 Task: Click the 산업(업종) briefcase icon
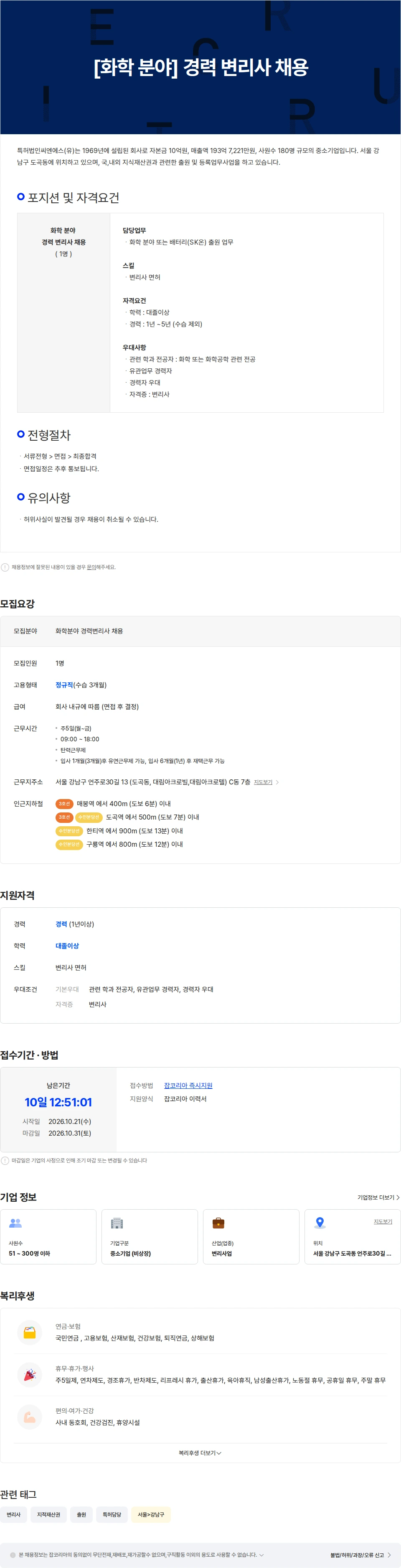(x=218, y=1223)
